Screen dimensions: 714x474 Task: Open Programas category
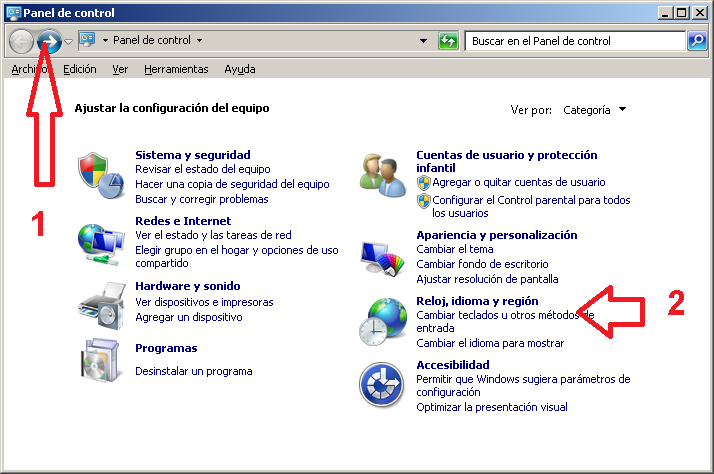[x=166, y=348]
